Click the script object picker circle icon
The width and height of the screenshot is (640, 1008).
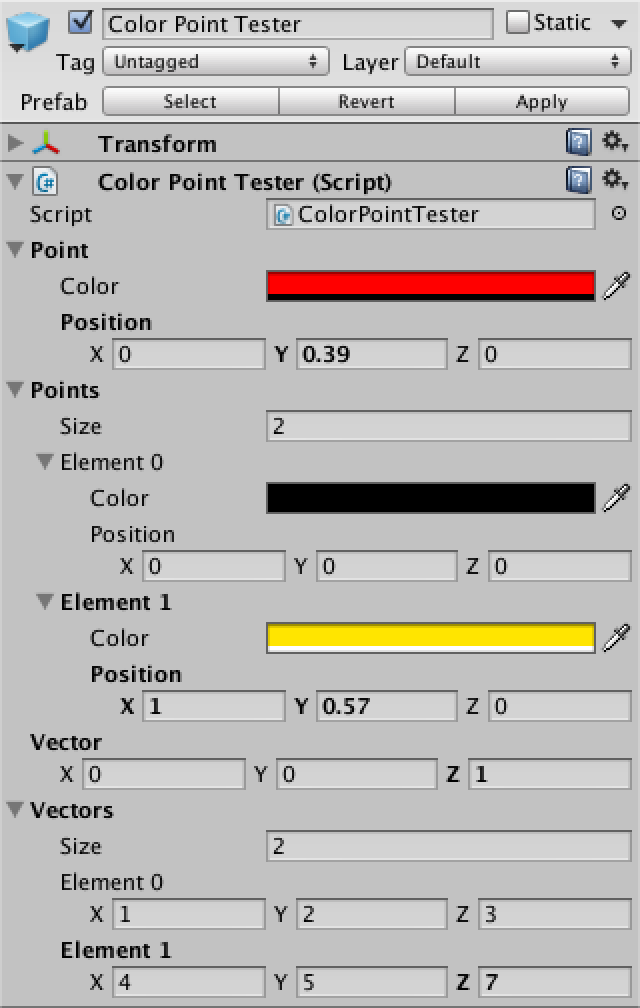618,213
